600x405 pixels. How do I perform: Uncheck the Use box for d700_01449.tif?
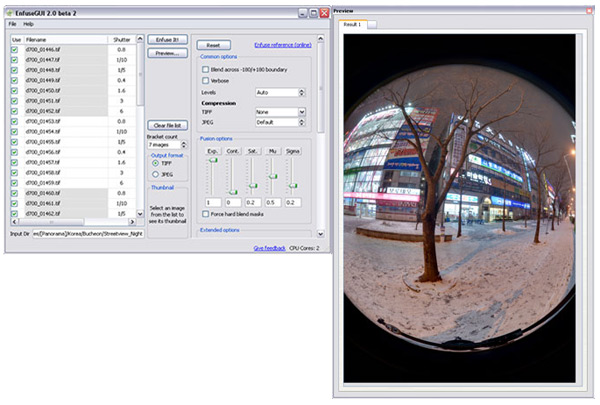point(15,80)
